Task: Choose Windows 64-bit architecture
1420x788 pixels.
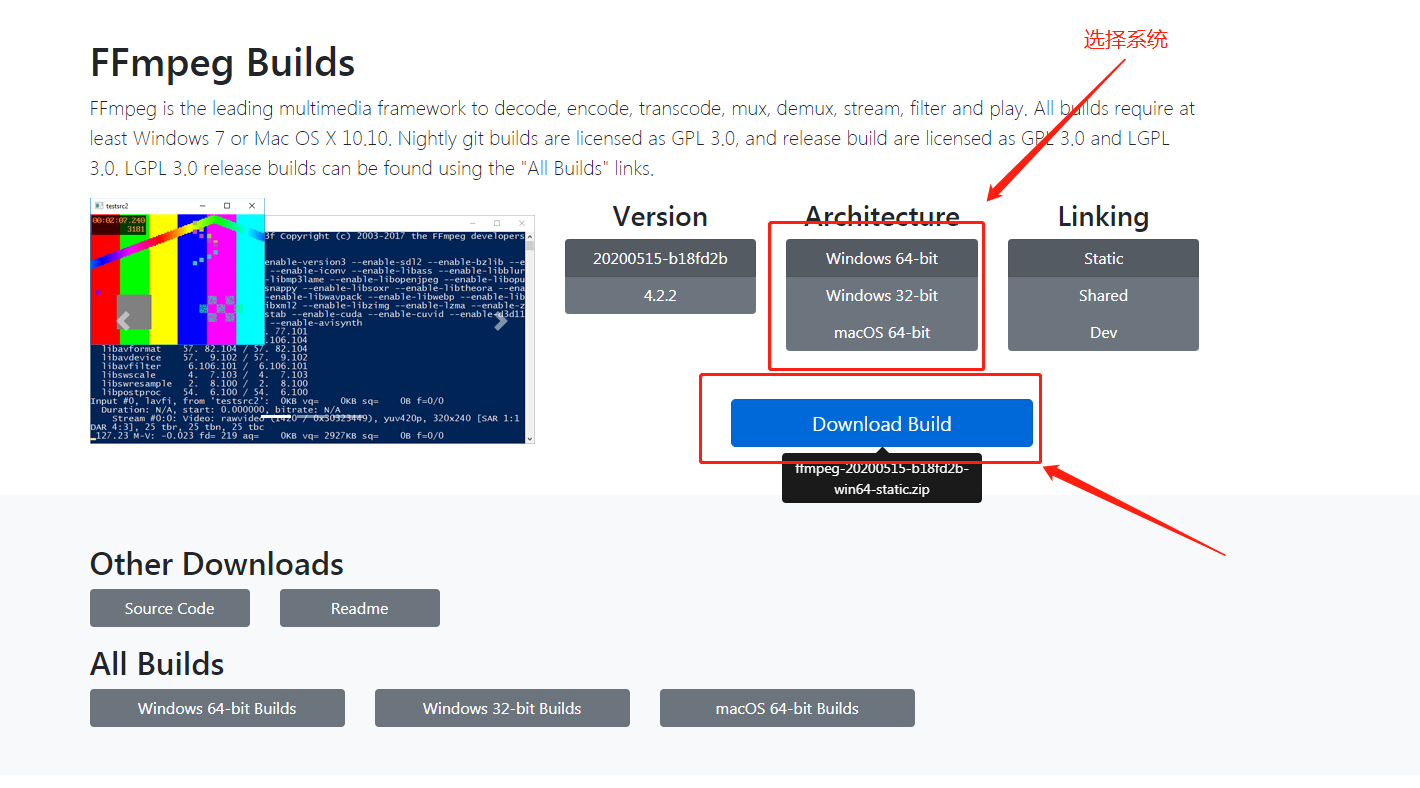Action: tap(882, 258)
